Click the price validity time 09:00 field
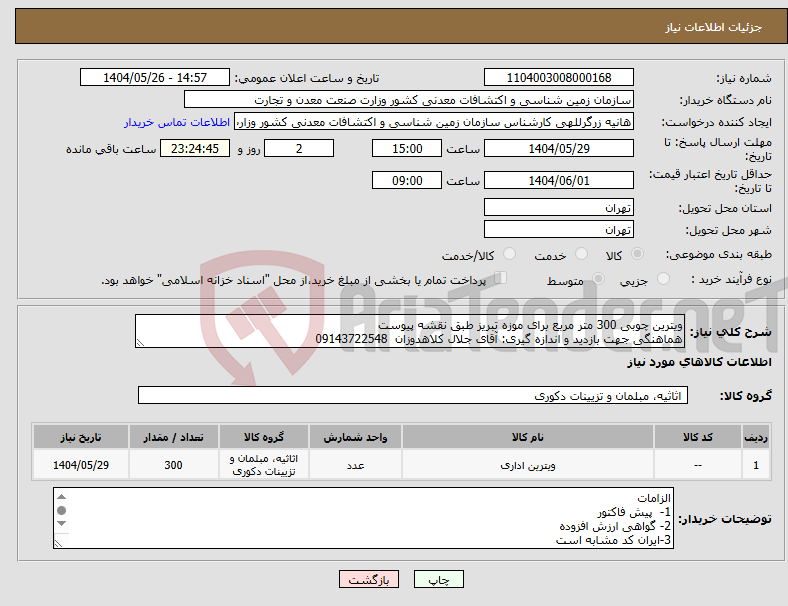The width and height of the screenshot is (788, 606). (x=407, y=180)
